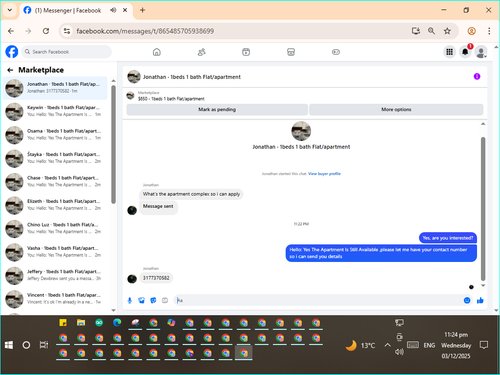
Task: Attach a photo with the image icon
Action: coord(141,301)
